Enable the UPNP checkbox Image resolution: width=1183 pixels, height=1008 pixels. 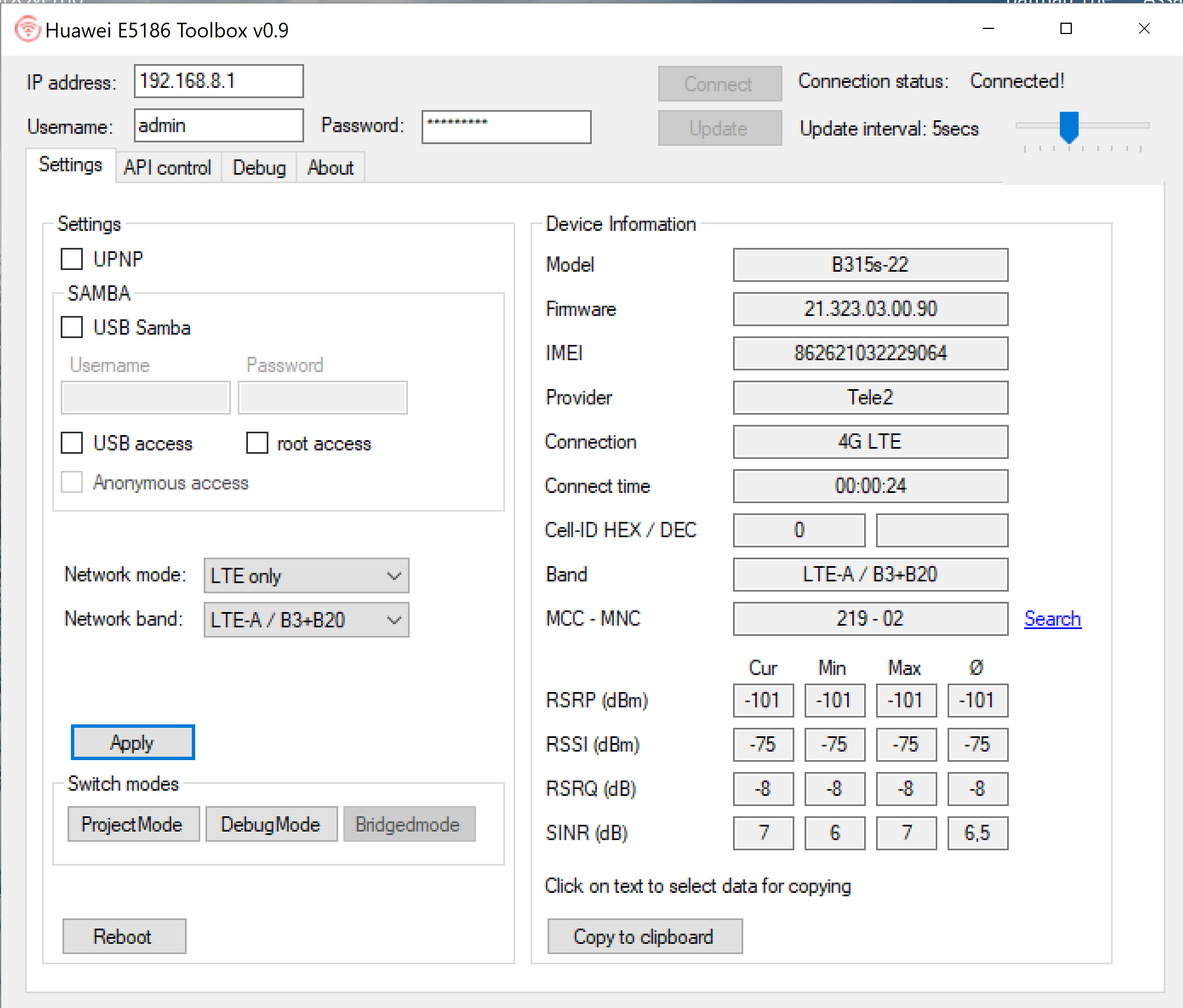(x=72, y=259)
